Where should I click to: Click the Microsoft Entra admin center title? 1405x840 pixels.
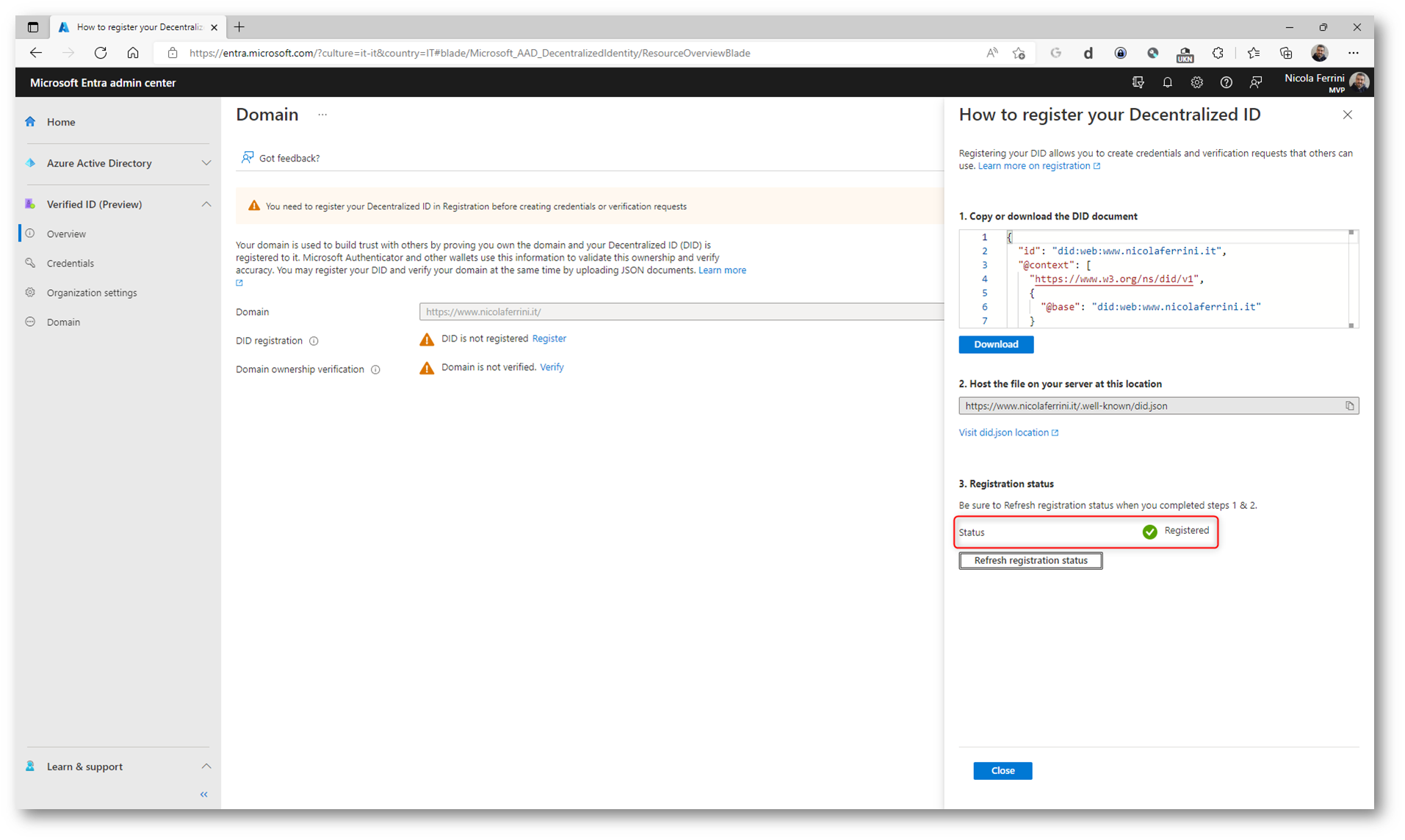(103, 83)
